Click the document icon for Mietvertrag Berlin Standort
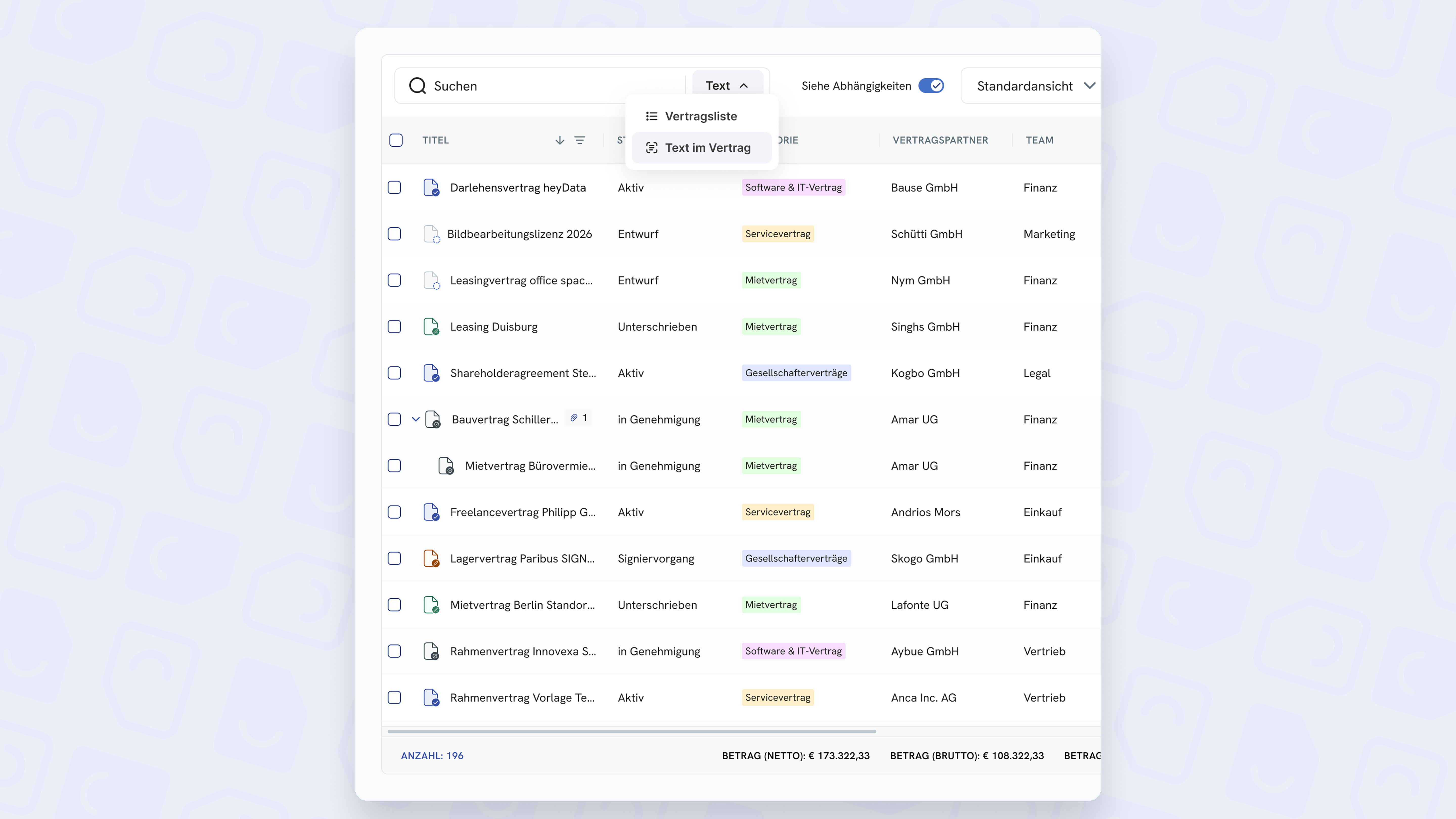 coord(431,605)
